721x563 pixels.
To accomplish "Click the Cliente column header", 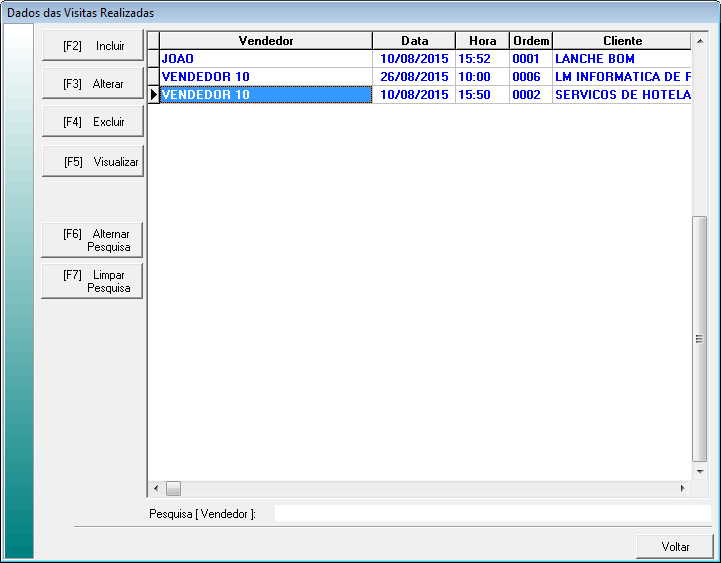I will (621, 41).
